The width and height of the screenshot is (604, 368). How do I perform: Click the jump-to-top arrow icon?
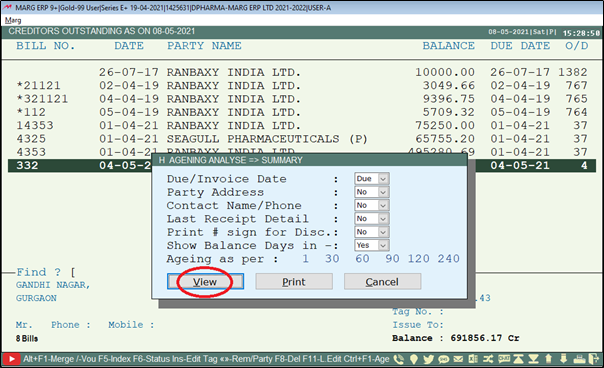click(x=518, y=359)
